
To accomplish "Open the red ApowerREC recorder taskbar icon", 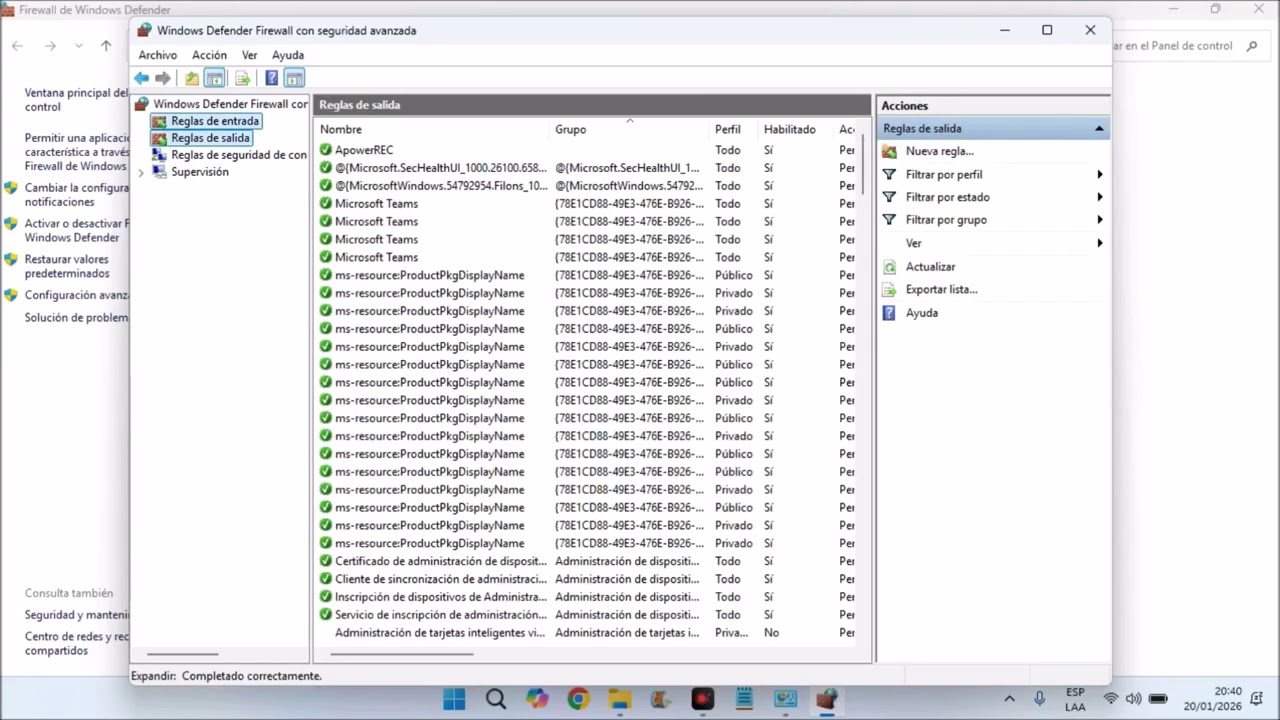I will pos(703,699).
